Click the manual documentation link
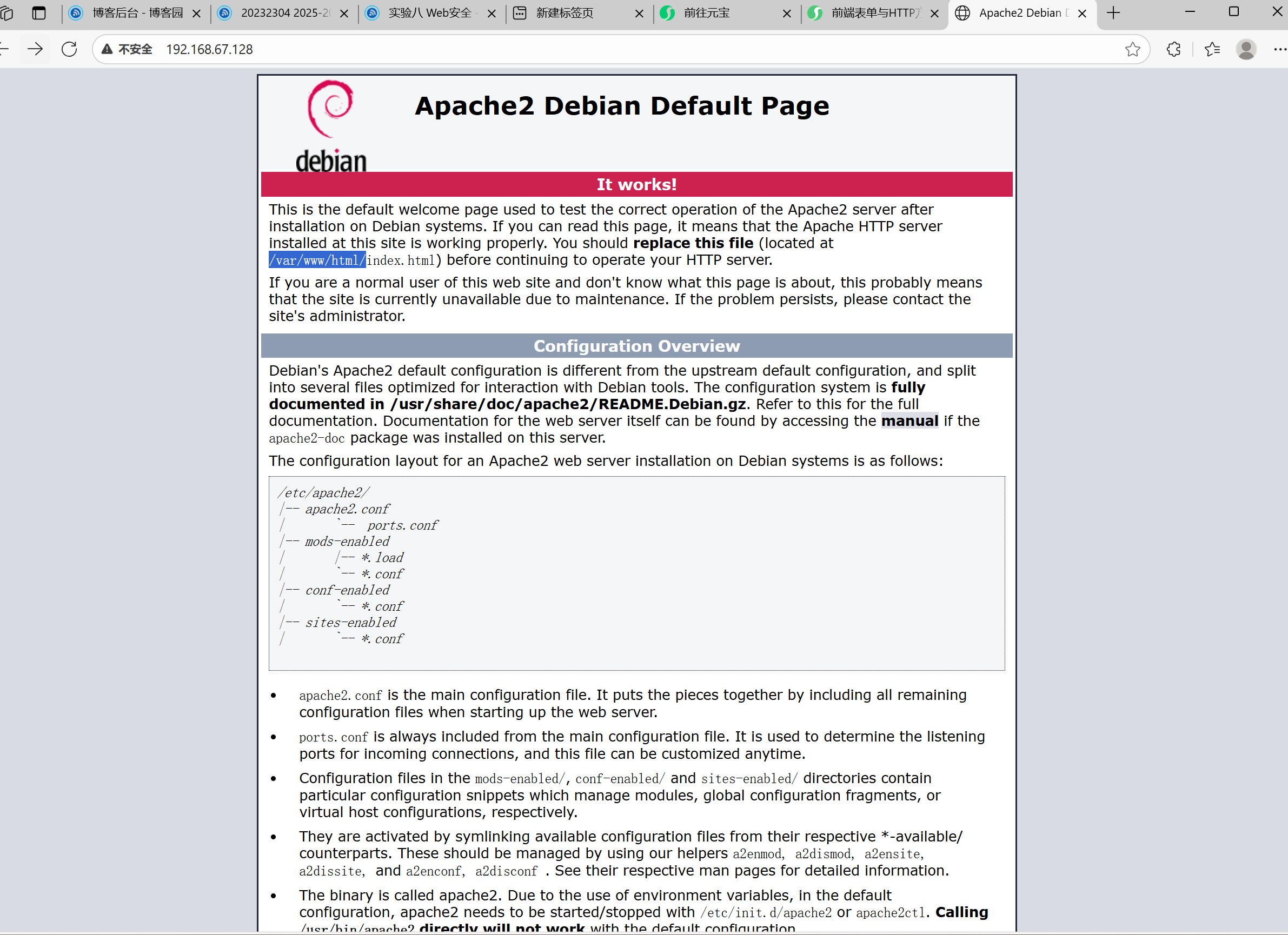Image resolution: width=1288 pixels, height=935 pixels. (x=909, y=420)
